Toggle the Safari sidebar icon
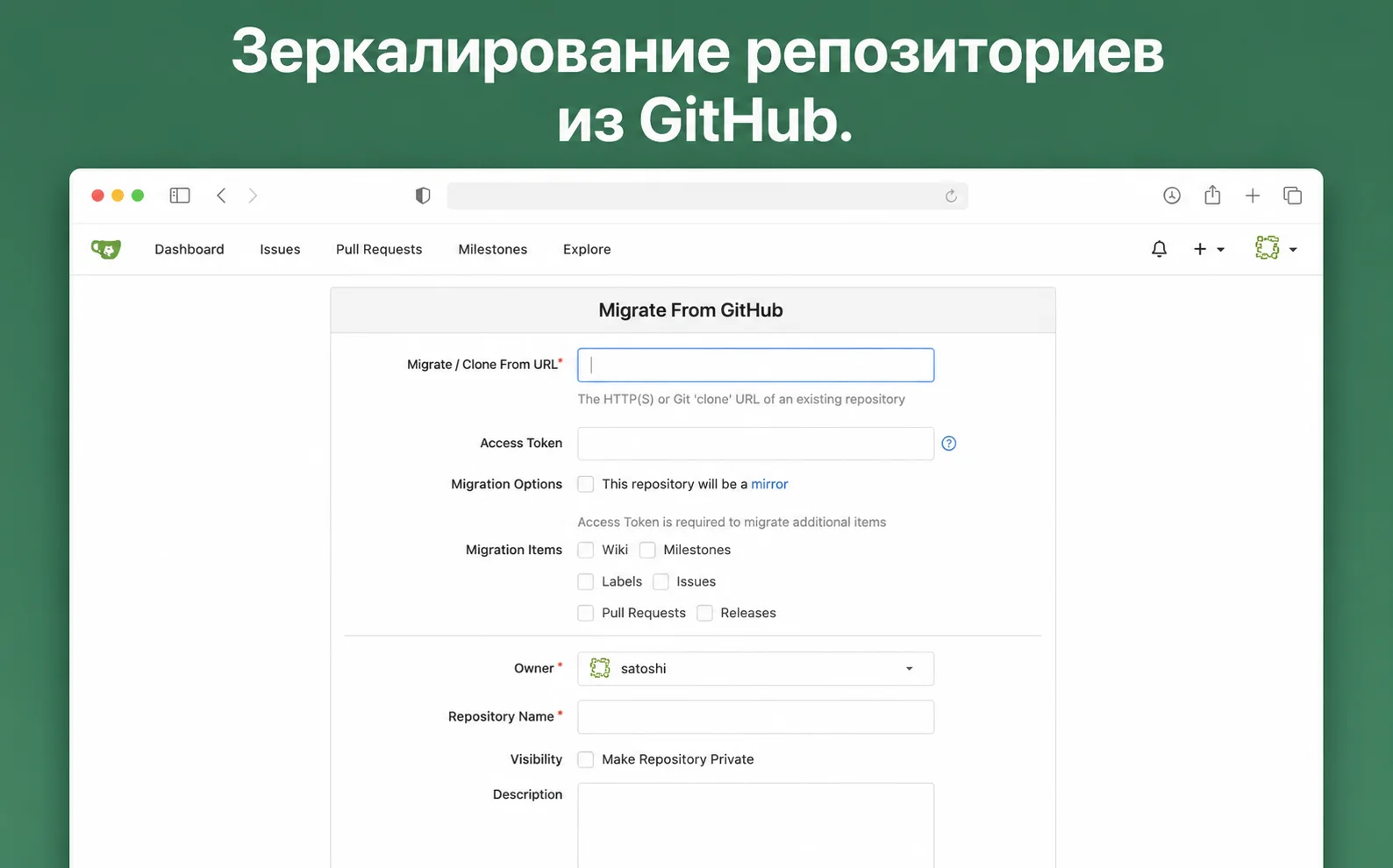Screen dimensions: 1393x868 pyautogui.click(x=180, y=196)
